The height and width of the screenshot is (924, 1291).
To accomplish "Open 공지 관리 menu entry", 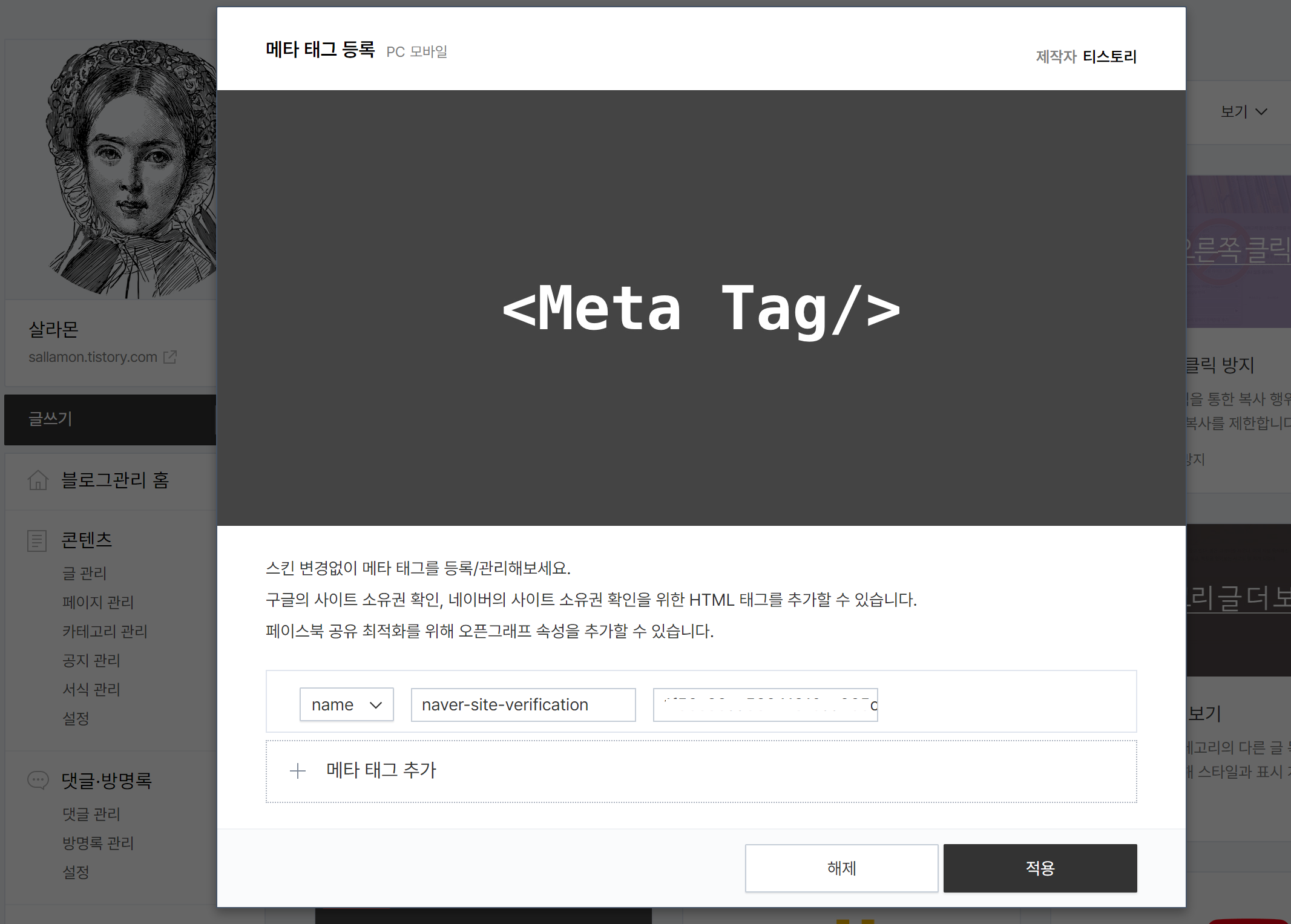I will (x=91, y=660).
